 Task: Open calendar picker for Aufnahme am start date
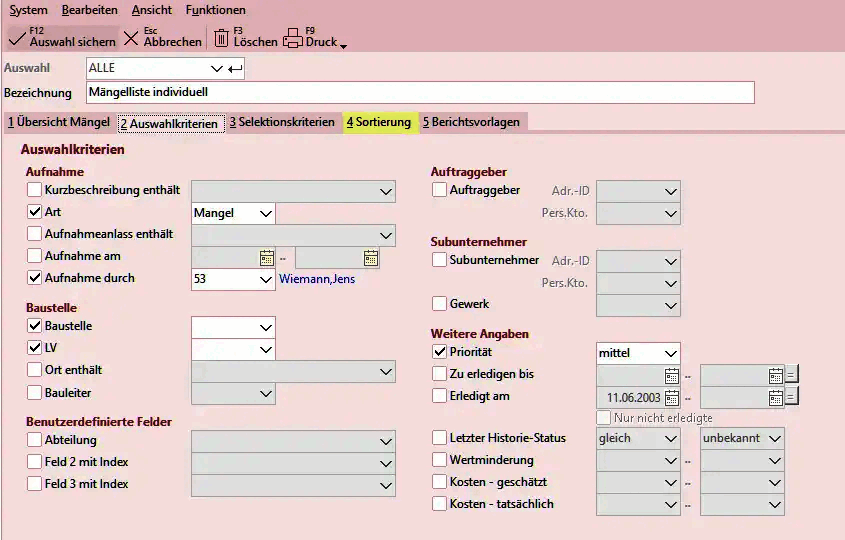[266, 257]
